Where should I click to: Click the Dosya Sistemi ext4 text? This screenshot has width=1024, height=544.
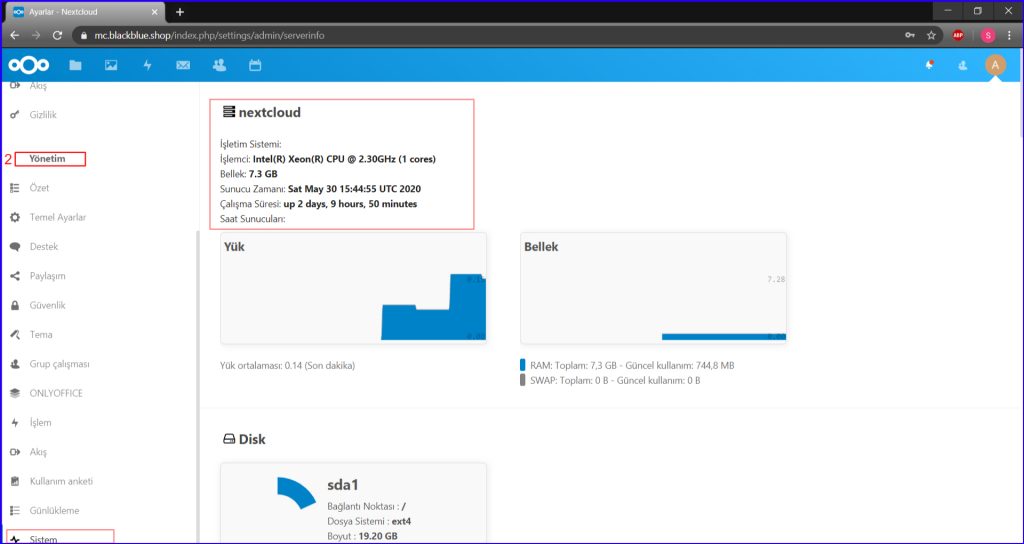(369, 521)
